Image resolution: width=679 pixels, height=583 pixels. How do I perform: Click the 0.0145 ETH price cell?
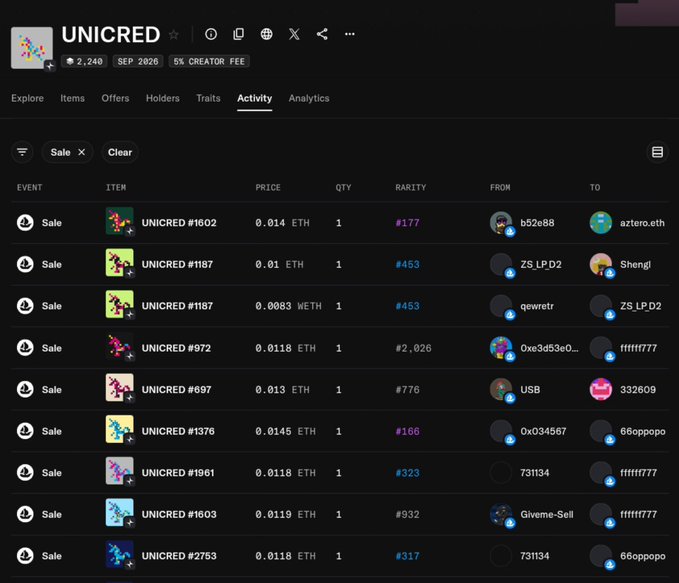[285, 431]
